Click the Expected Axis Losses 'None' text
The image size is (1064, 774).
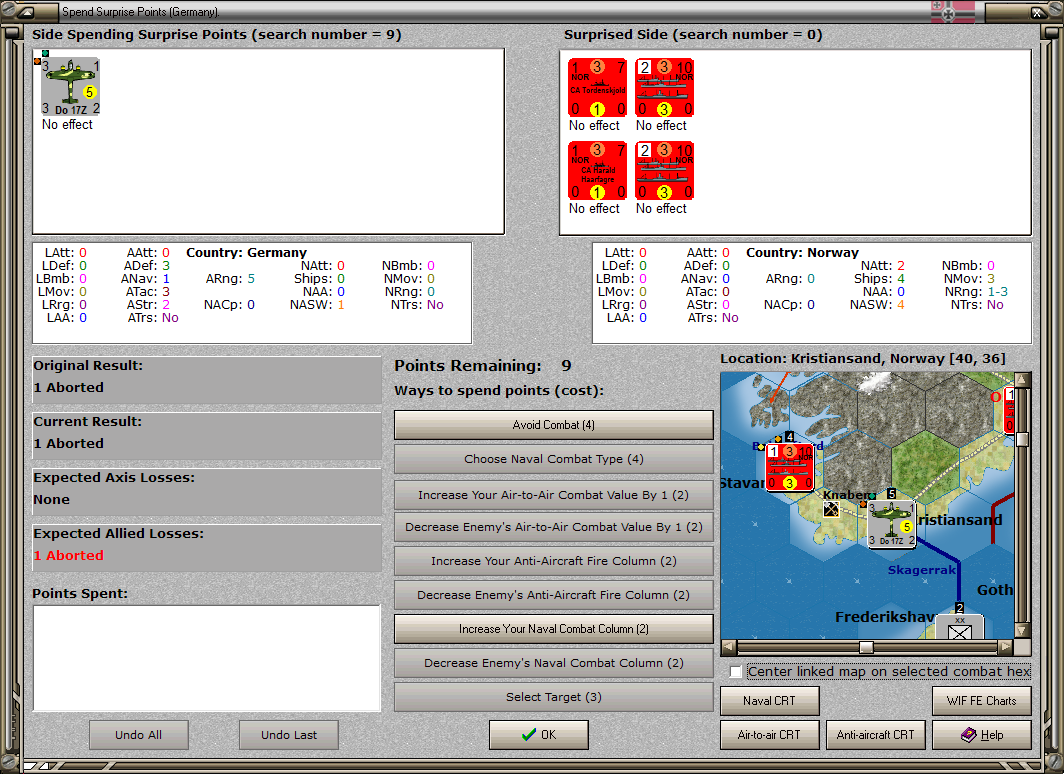coord(52,499)
